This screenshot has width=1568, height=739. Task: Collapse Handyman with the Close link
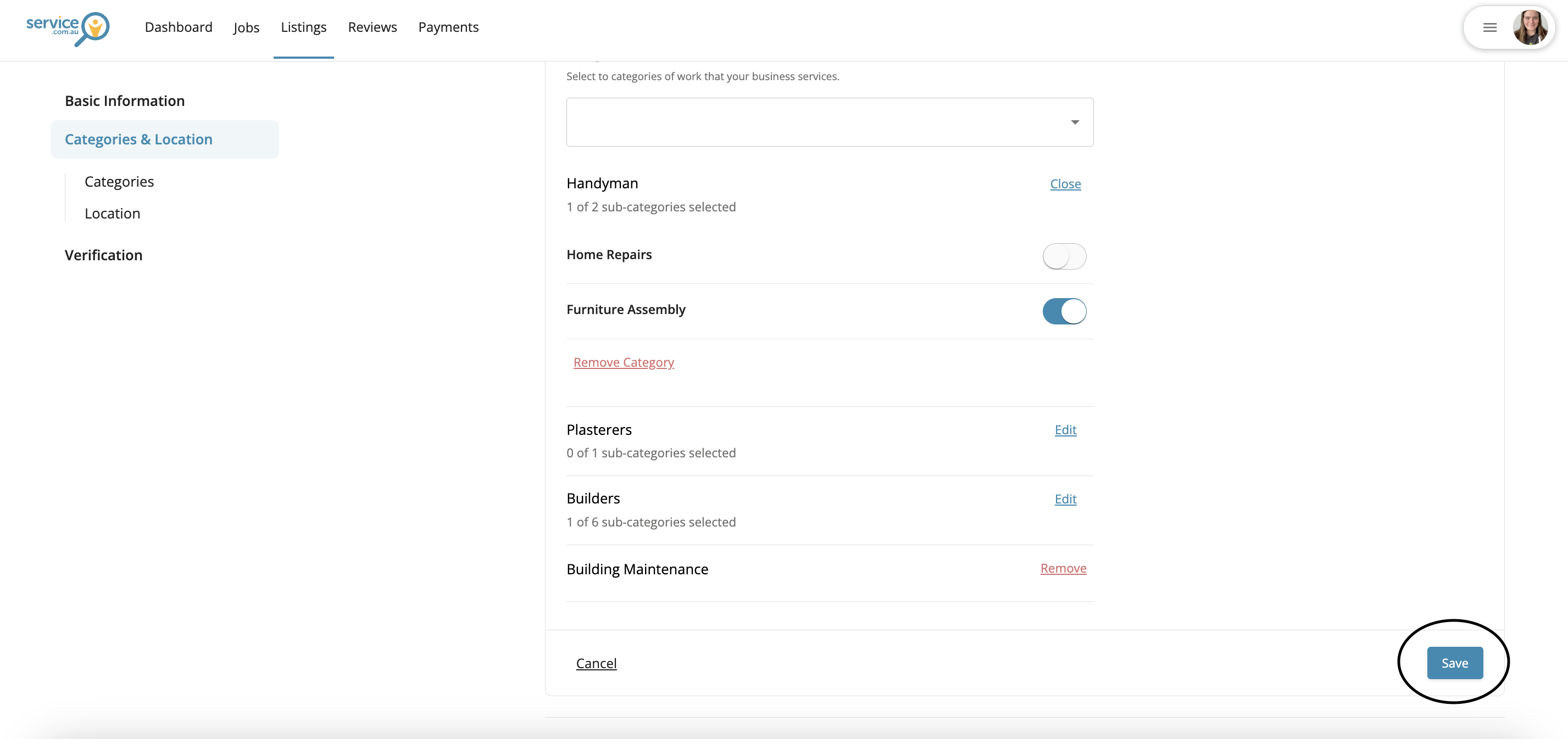(1065, 184)
